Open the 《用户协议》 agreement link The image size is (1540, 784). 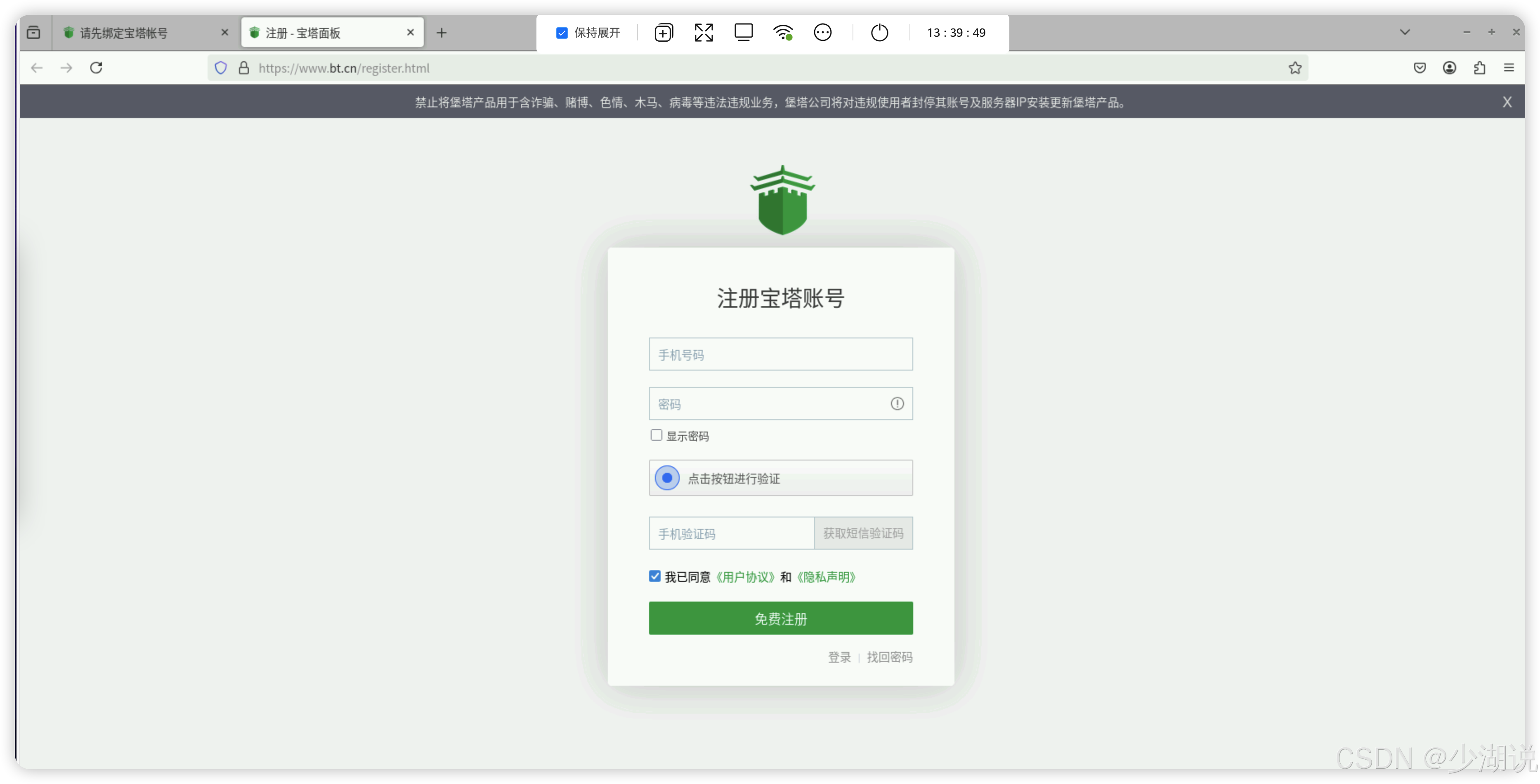(x=746, y=577)
